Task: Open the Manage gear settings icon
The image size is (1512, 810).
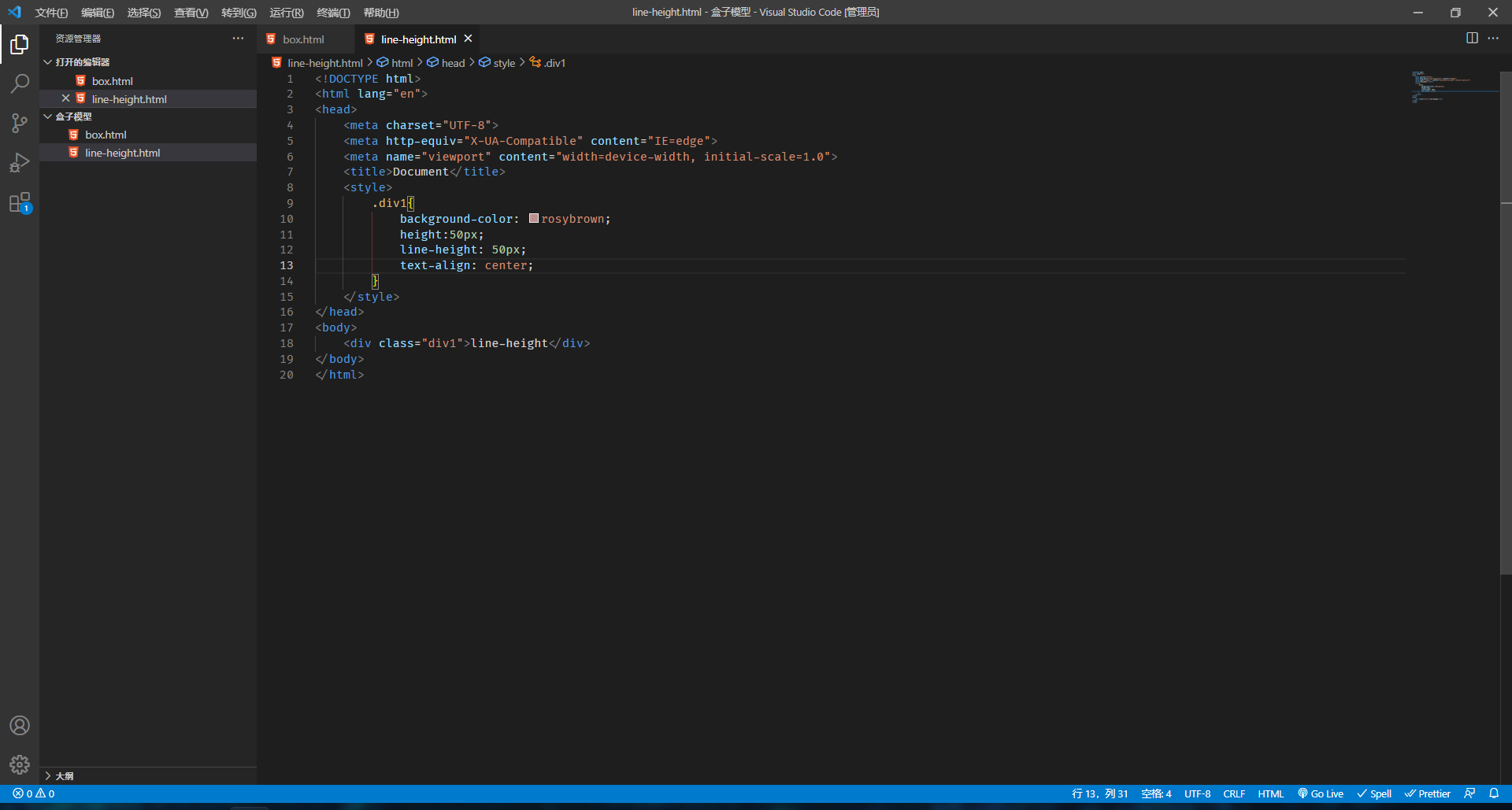Action: tap(20, 764)
